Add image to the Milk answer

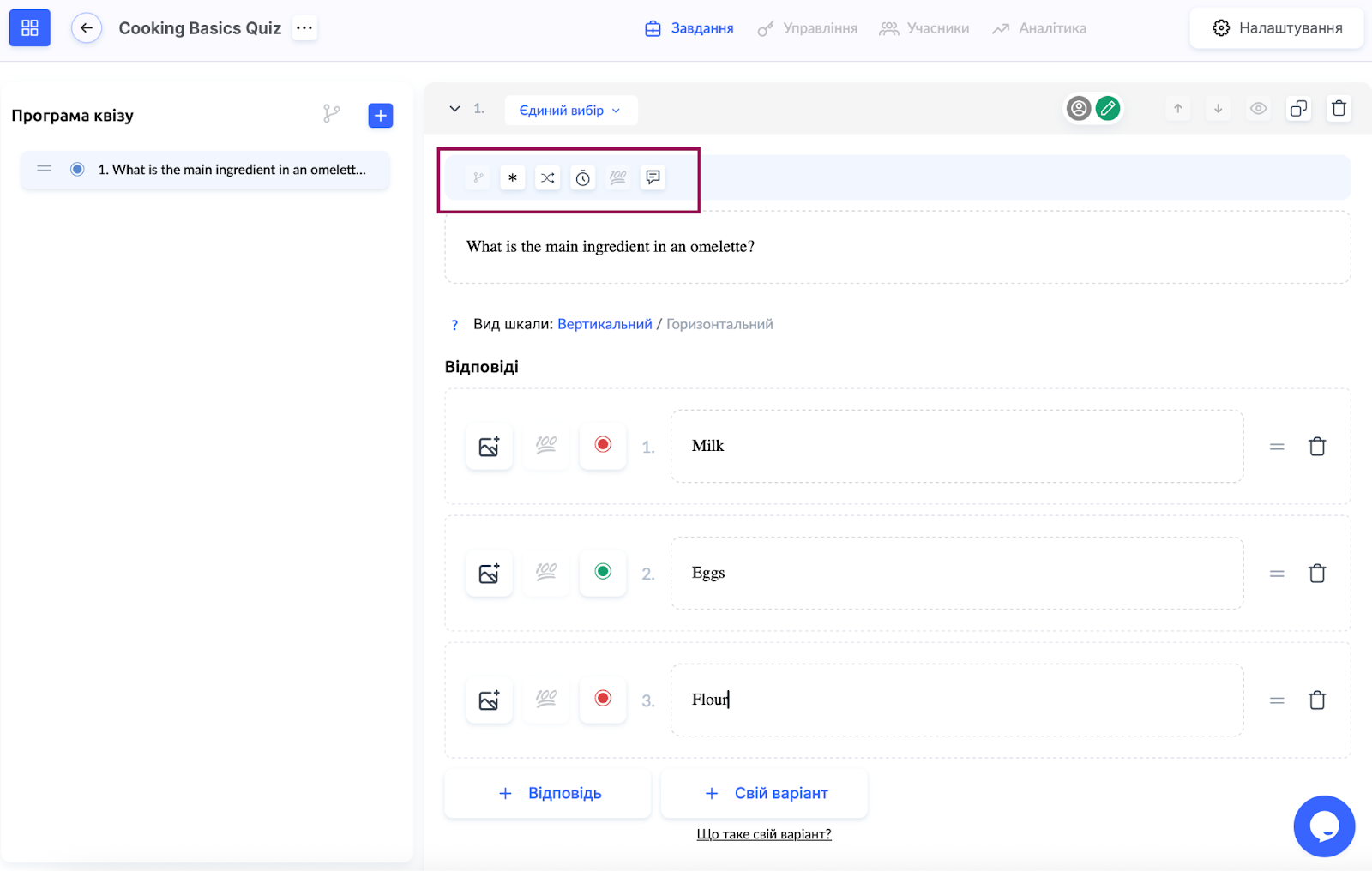click(489, 447)
